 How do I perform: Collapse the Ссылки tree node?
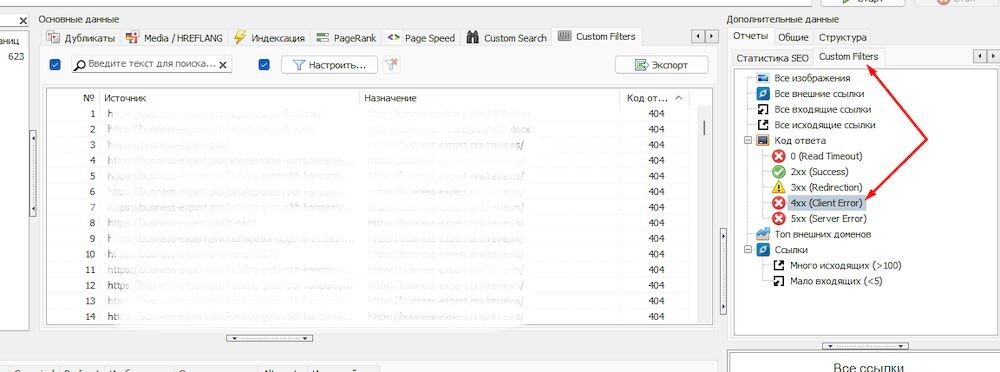point(747,250)
